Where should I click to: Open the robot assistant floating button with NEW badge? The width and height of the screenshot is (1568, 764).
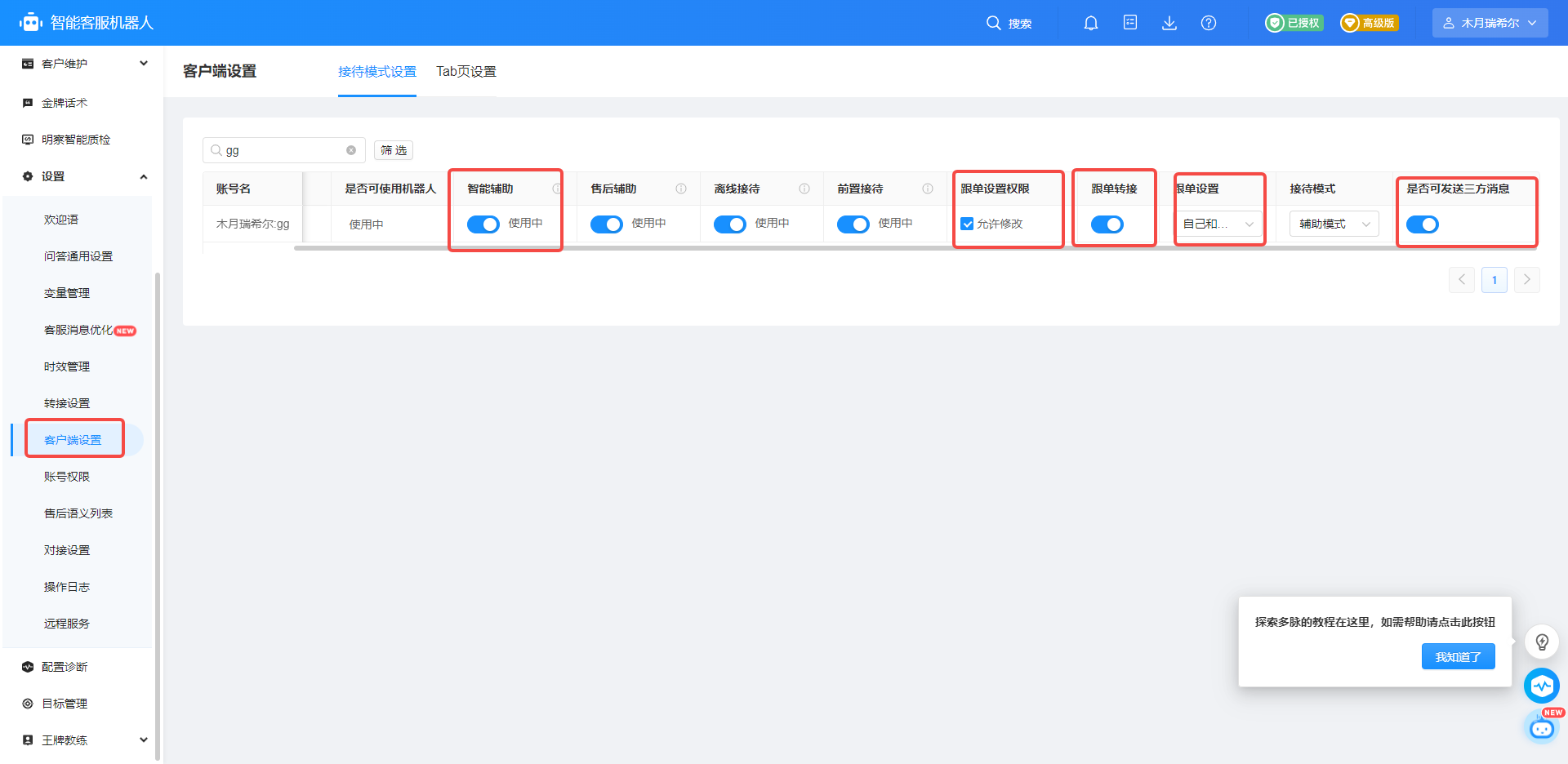point(1542,727)
